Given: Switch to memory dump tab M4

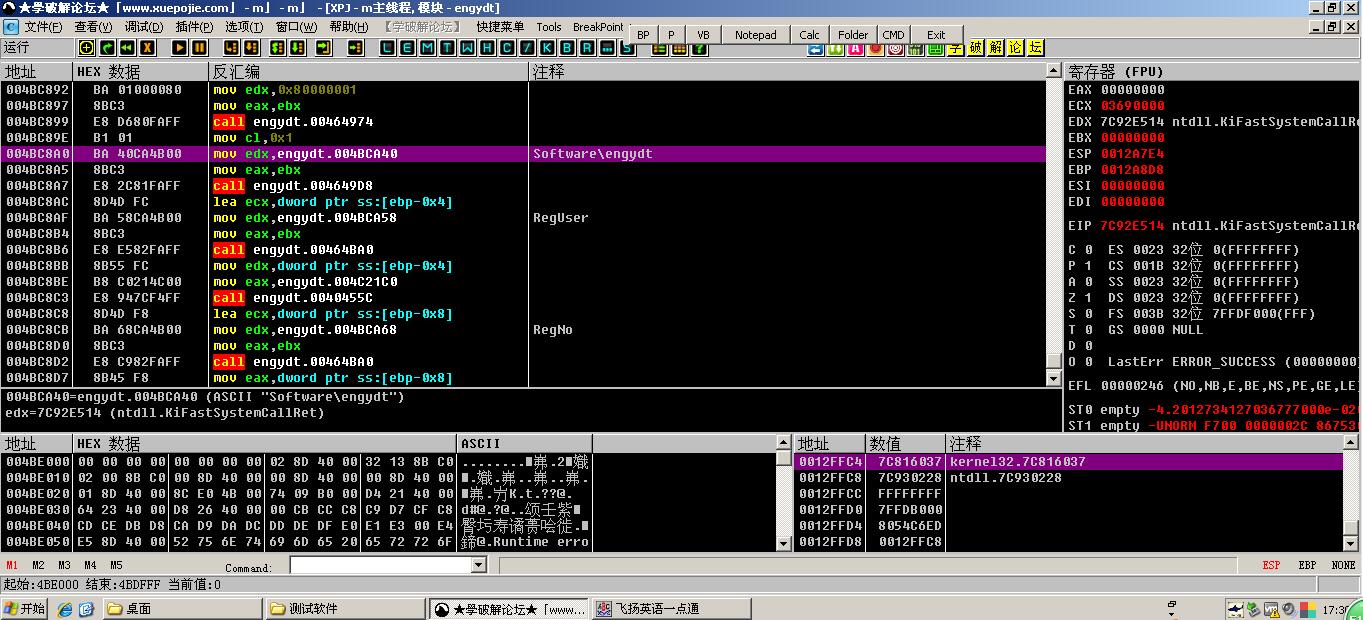Looking at the screenshot, I should [x=90, y=566].
